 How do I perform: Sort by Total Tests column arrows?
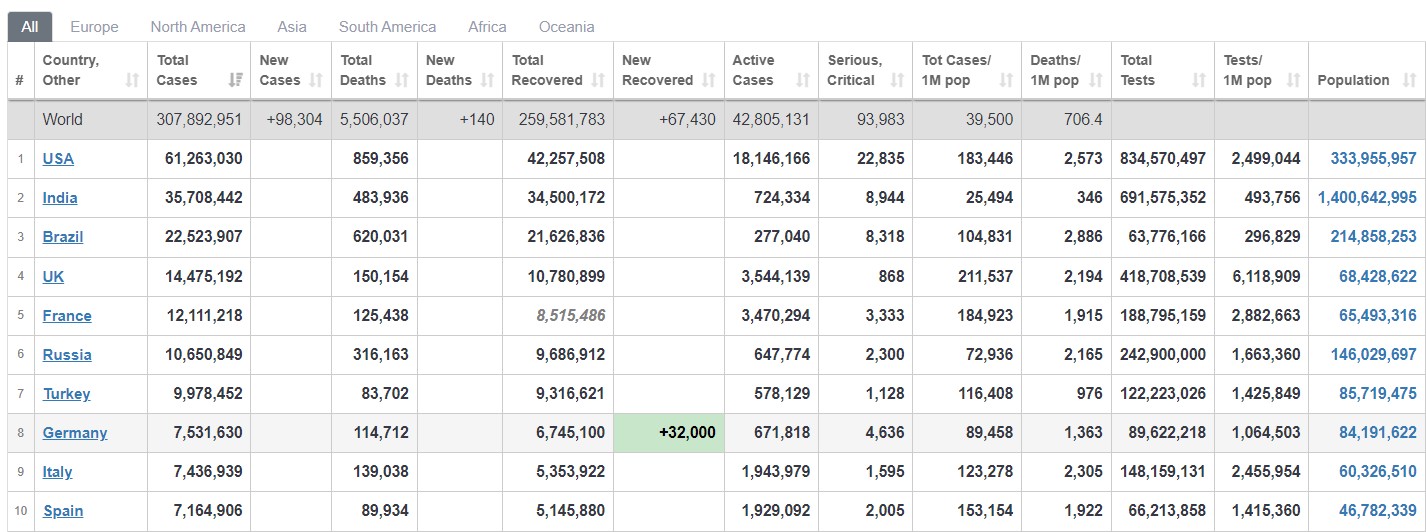pos(1199,80)
